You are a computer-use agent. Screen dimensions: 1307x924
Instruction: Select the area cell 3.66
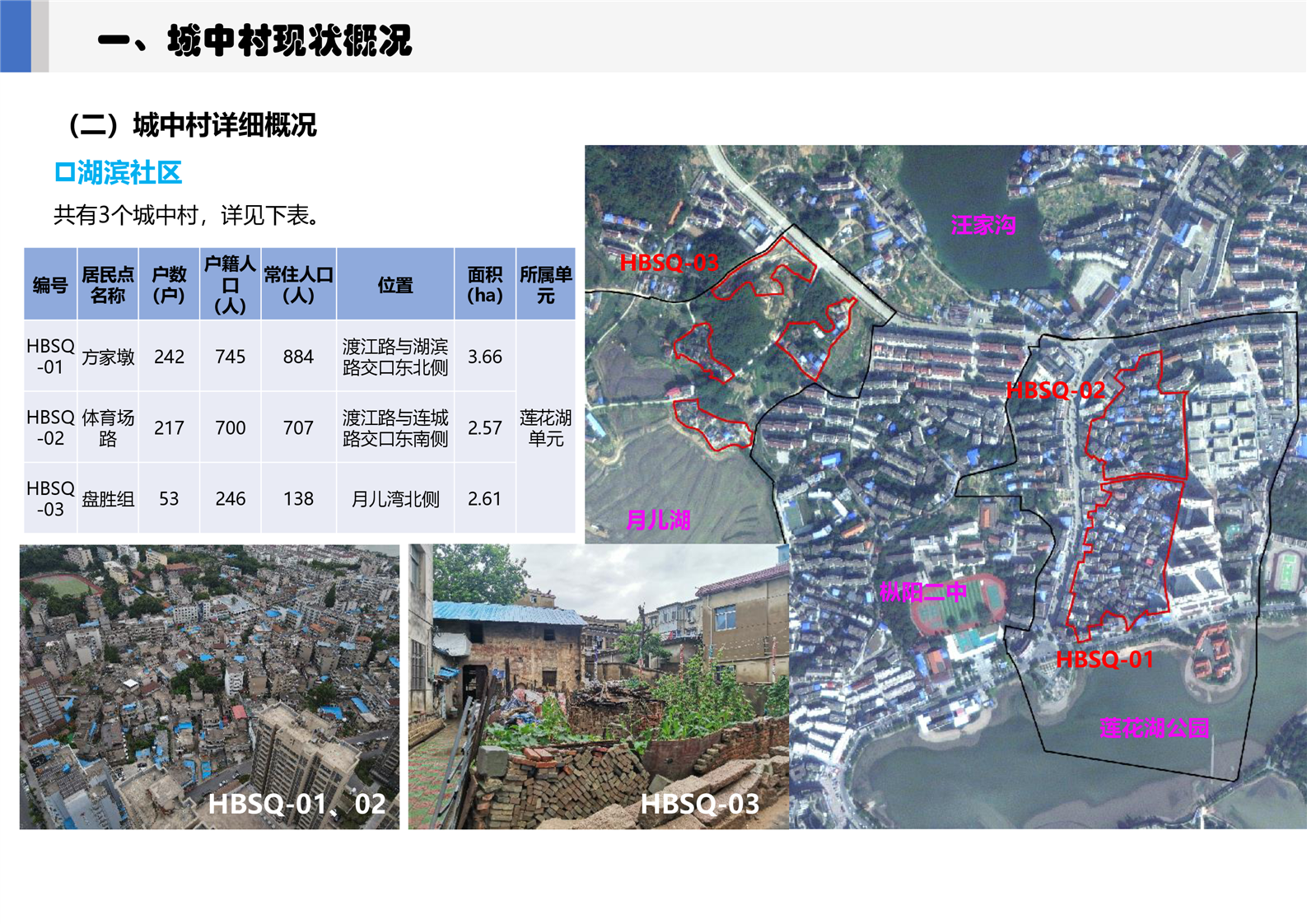(x=485, y=356)
